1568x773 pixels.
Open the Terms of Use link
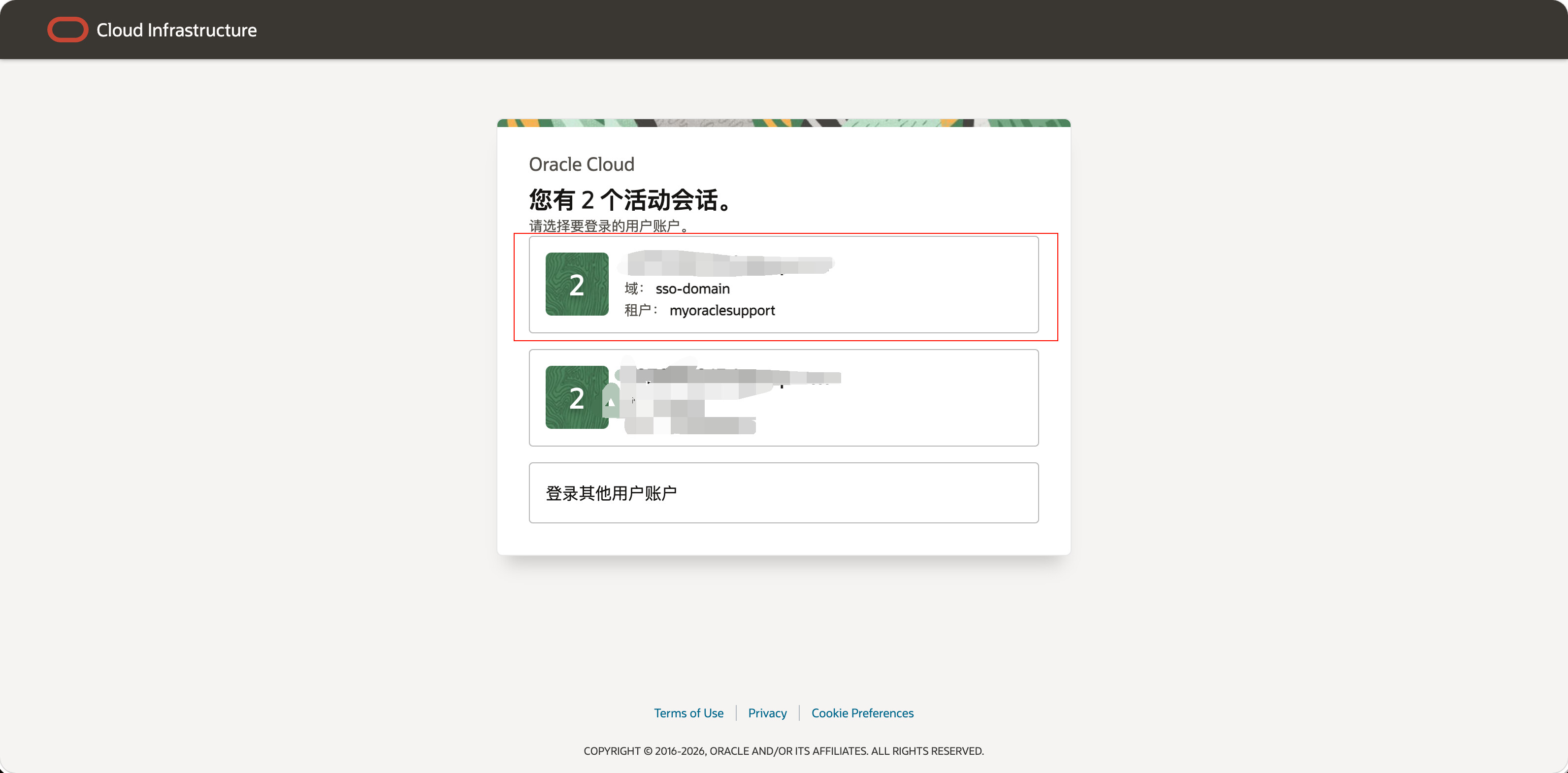[688, 713]
